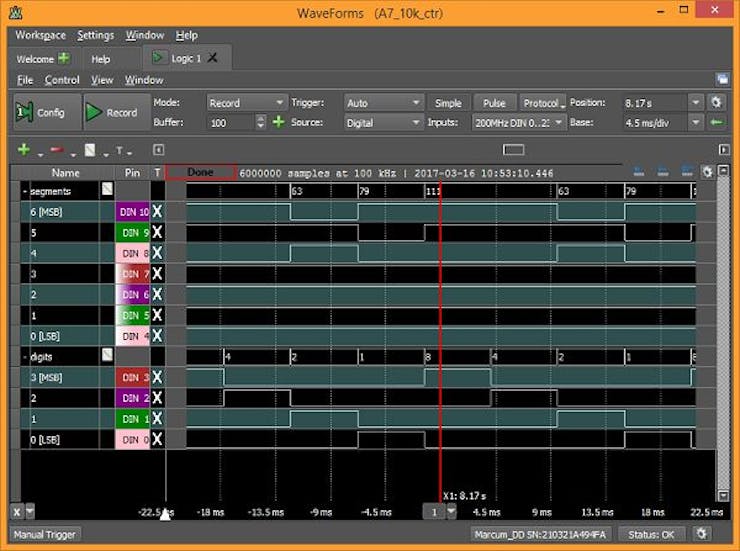This screenshot has height=551, width=740.
Task: Click green plus icon next to Buffer
Action: click(x=278, y=122)
